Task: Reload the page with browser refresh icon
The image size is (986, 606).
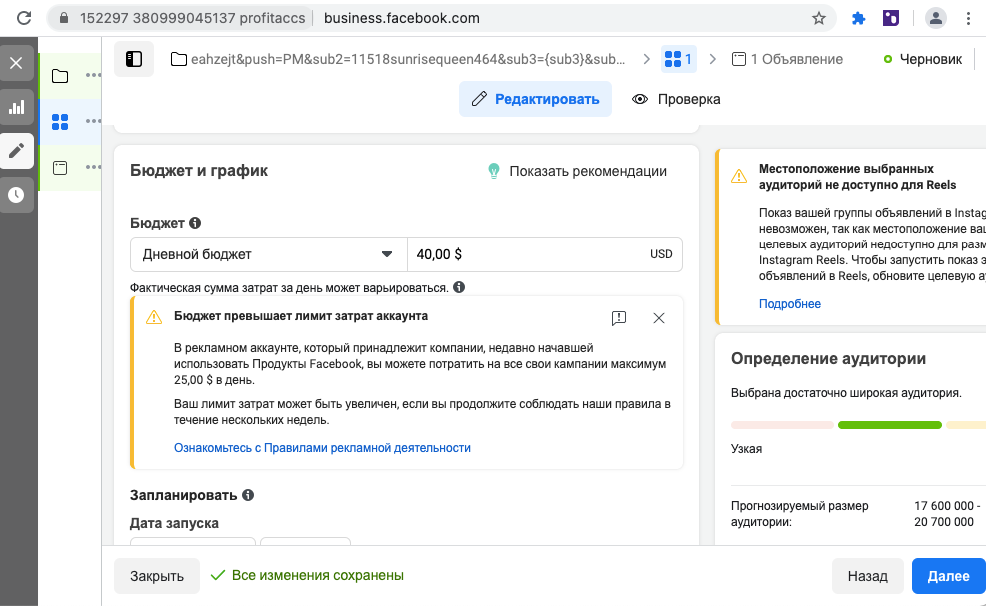Action: pos(24,18)
